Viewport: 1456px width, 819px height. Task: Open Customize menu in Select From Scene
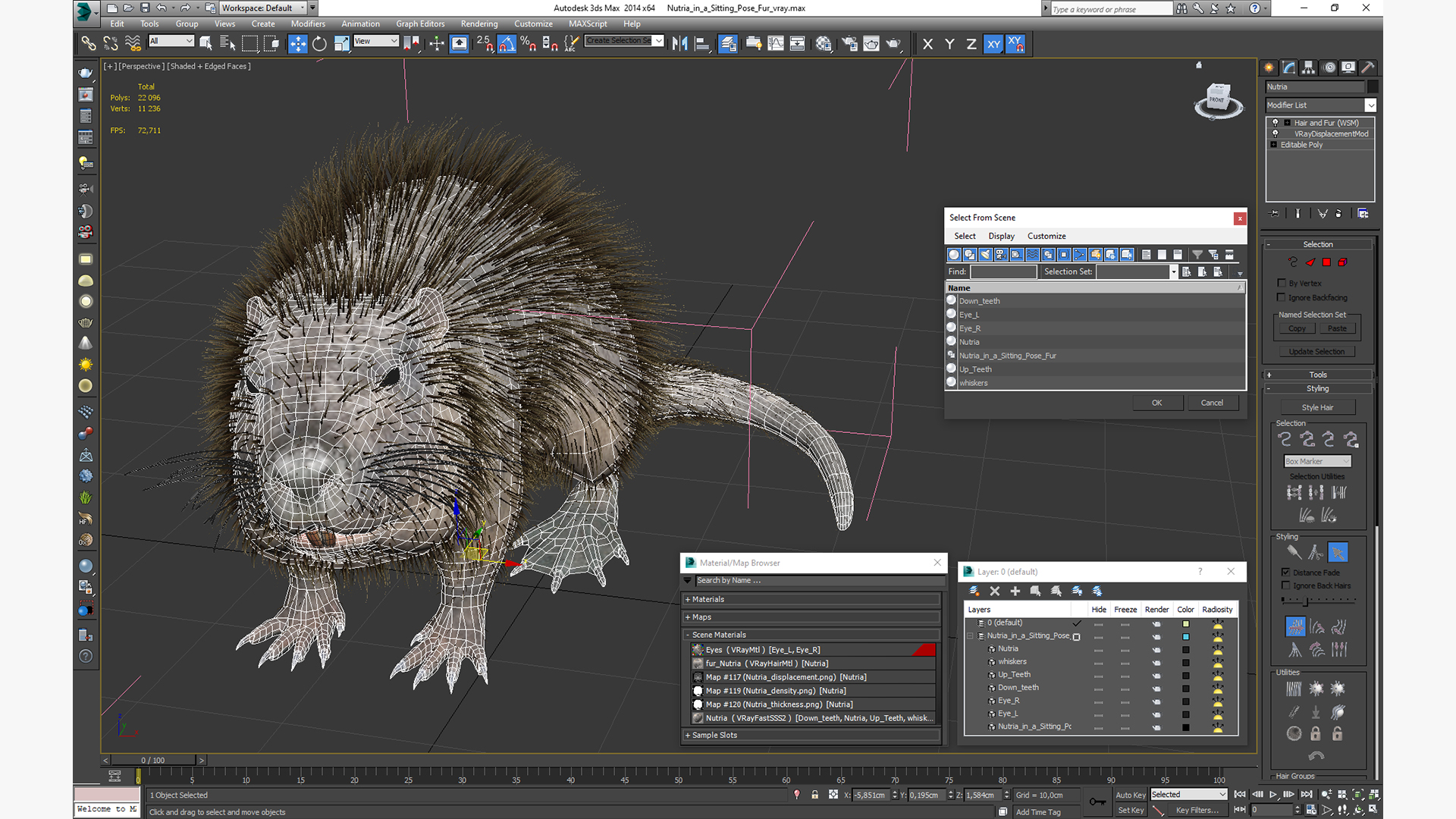click(x=1046, y=236)
